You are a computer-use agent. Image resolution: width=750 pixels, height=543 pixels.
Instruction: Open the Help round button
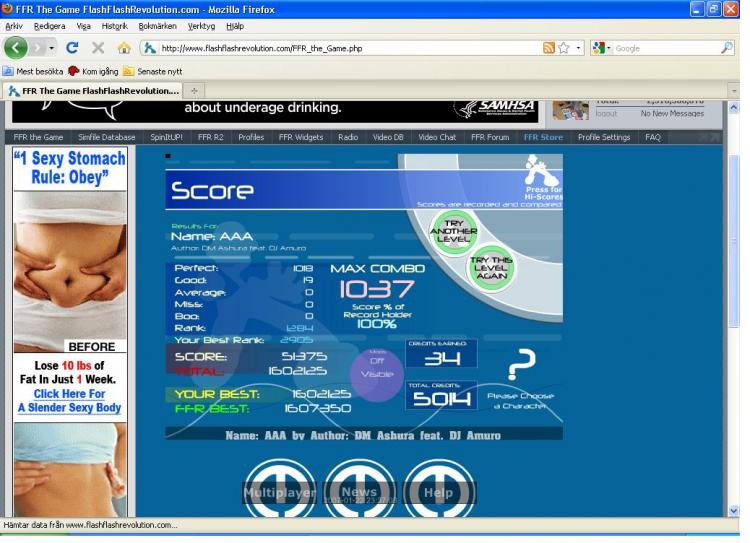(x=438, y=492)
